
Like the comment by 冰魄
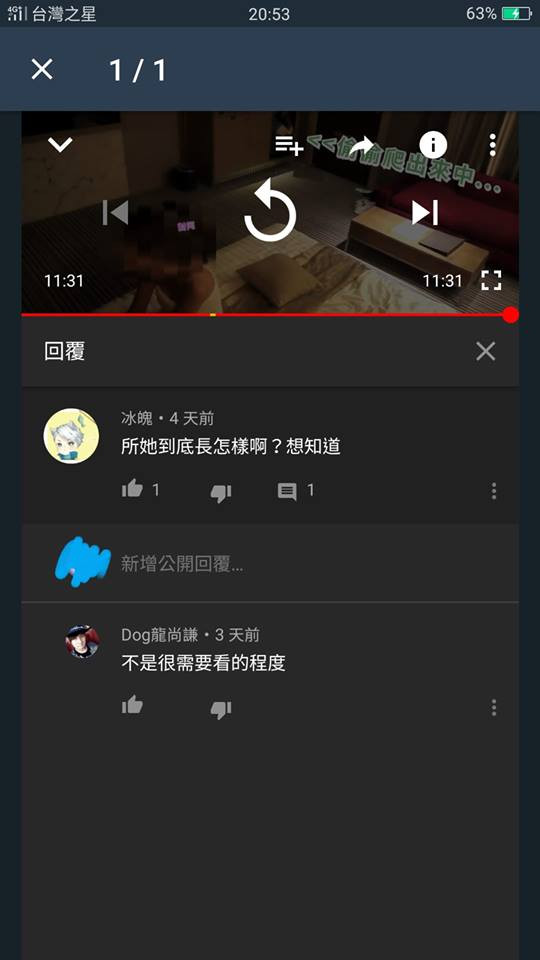tap(132, 489)
